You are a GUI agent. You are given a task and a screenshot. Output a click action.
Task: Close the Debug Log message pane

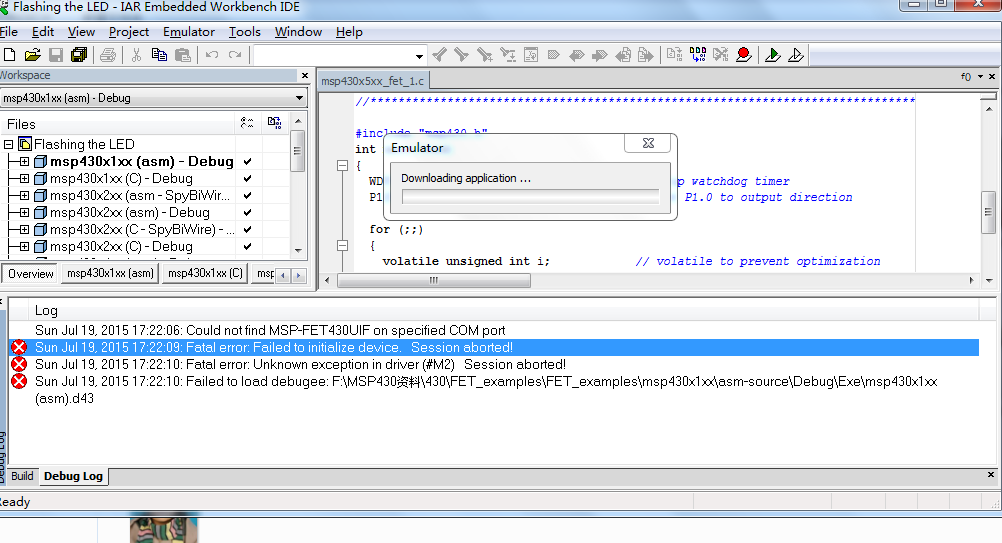pos(990,475)
